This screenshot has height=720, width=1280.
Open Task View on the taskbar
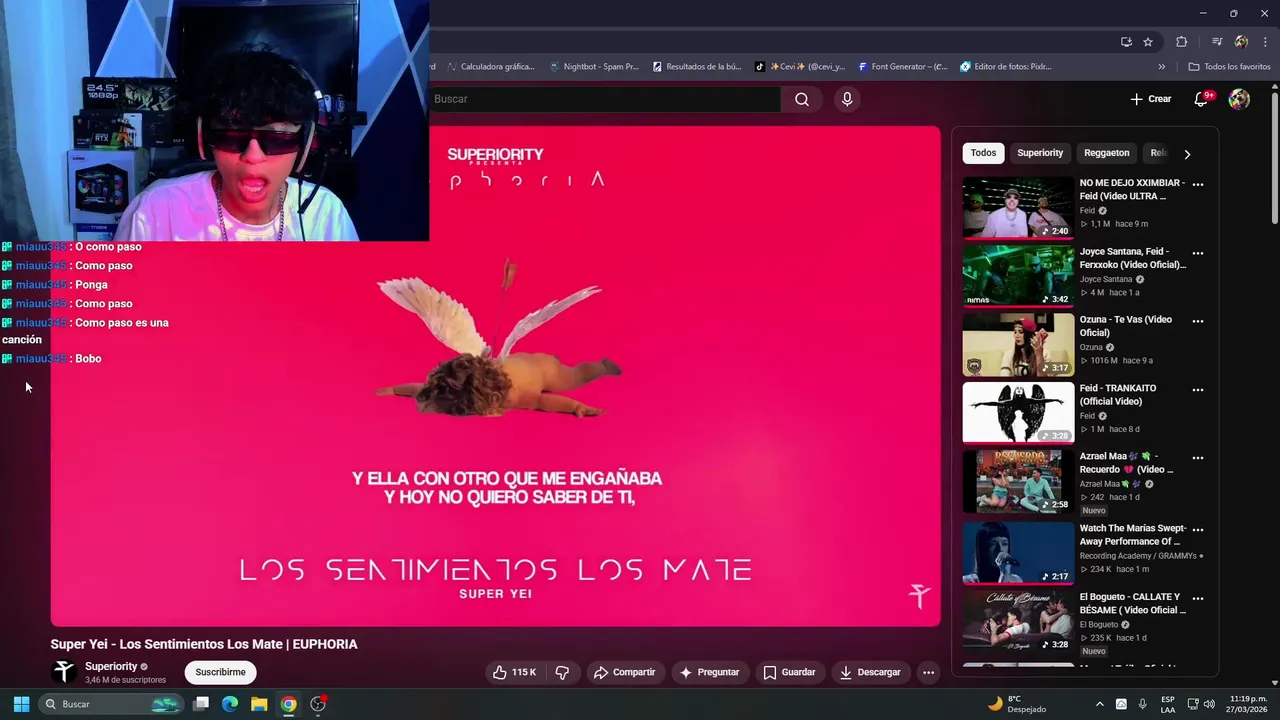tap(201, 704)
